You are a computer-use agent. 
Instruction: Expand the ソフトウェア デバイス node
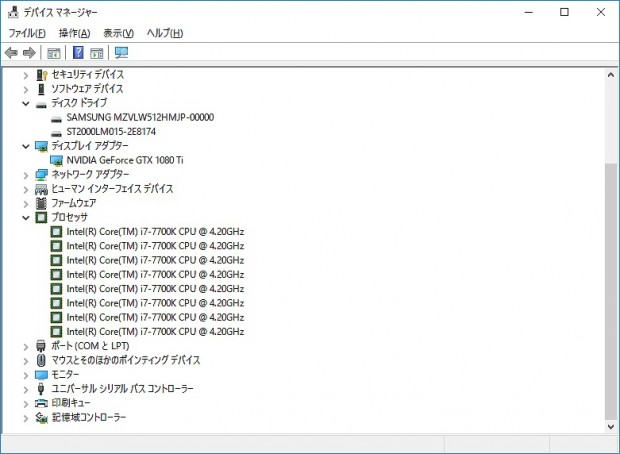click(26, 90)
